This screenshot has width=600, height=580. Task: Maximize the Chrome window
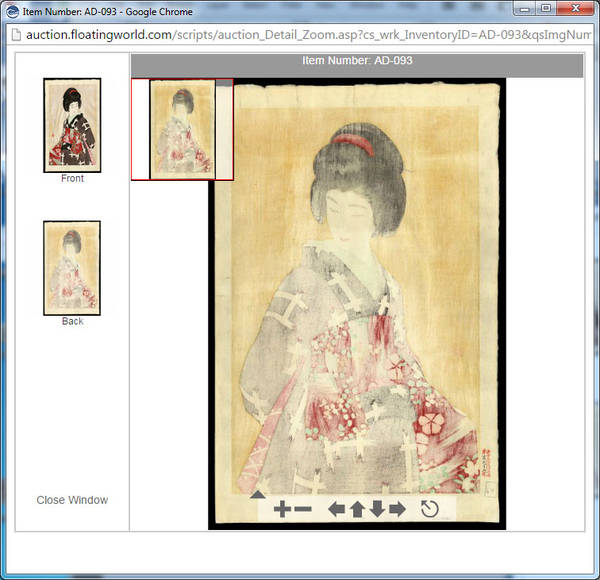pyautogui.click(x=546, y=8)
